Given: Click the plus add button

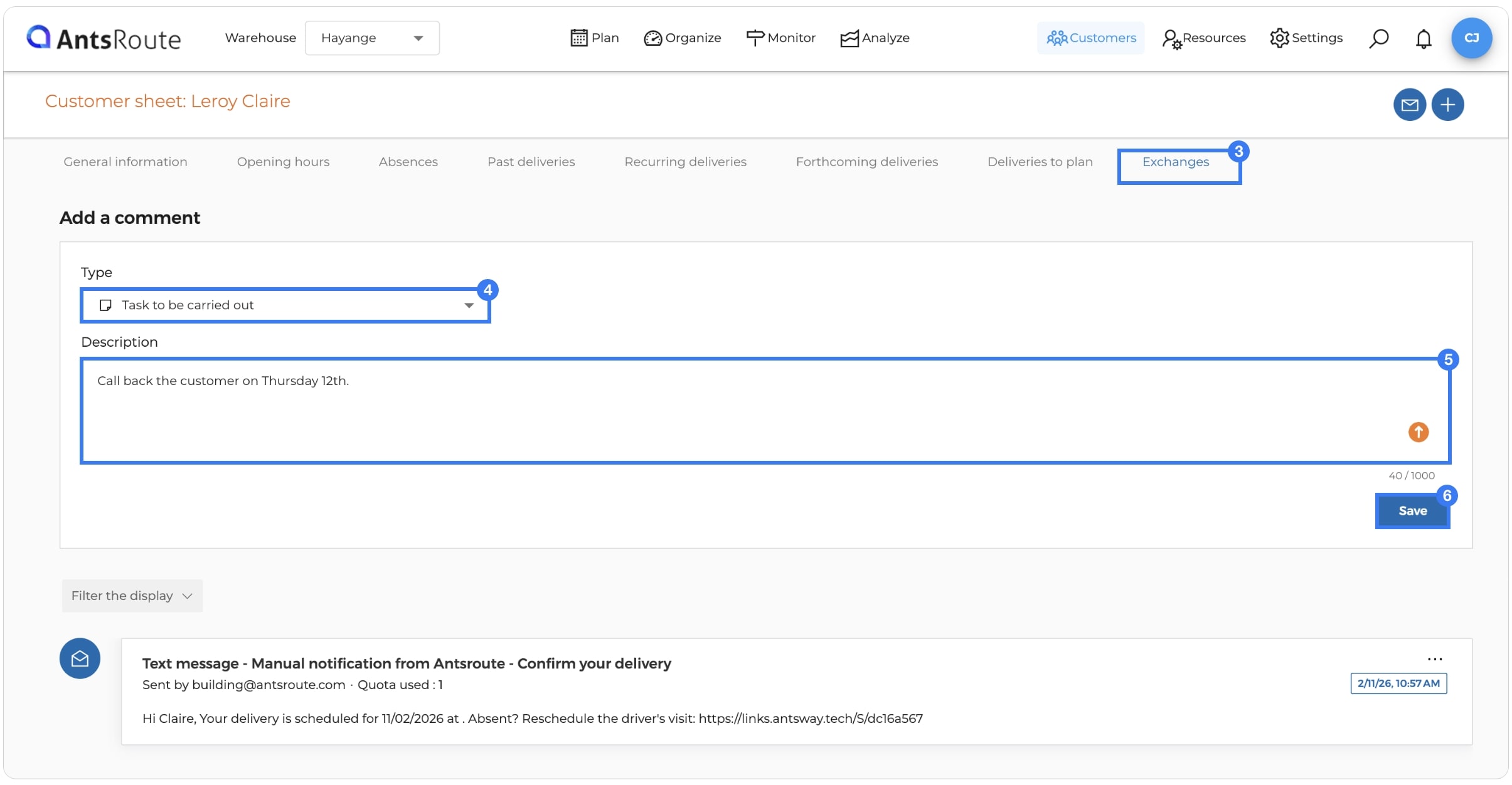Looking at the screenshot, I should pyautogui.click(x=1447, y=105).
